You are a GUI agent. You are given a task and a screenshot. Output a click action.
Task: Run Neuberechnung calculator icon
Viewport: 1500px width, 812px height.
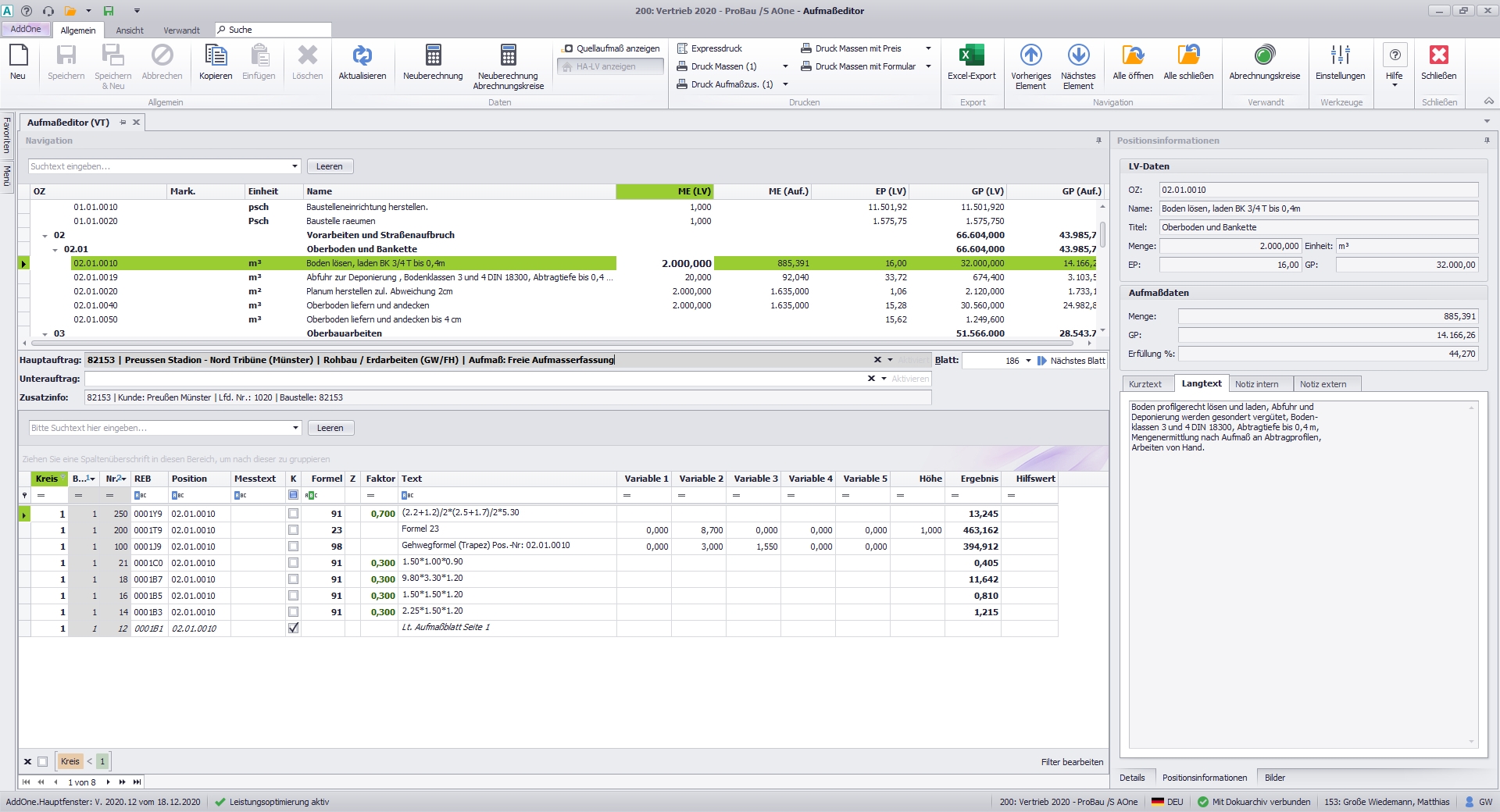pos(433,56)
